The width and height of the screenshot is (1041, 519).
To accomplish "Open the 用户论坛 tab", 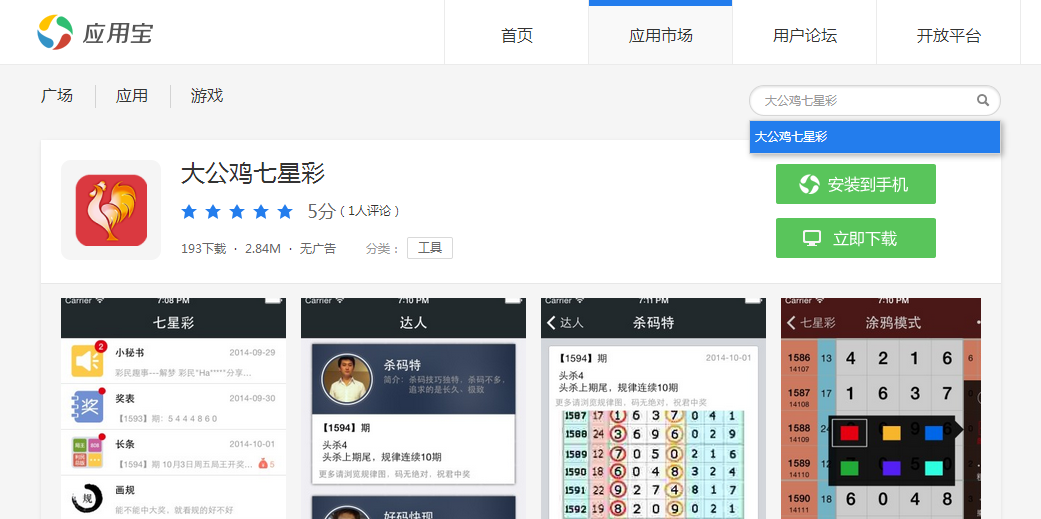I will click(x=805, y=35).
